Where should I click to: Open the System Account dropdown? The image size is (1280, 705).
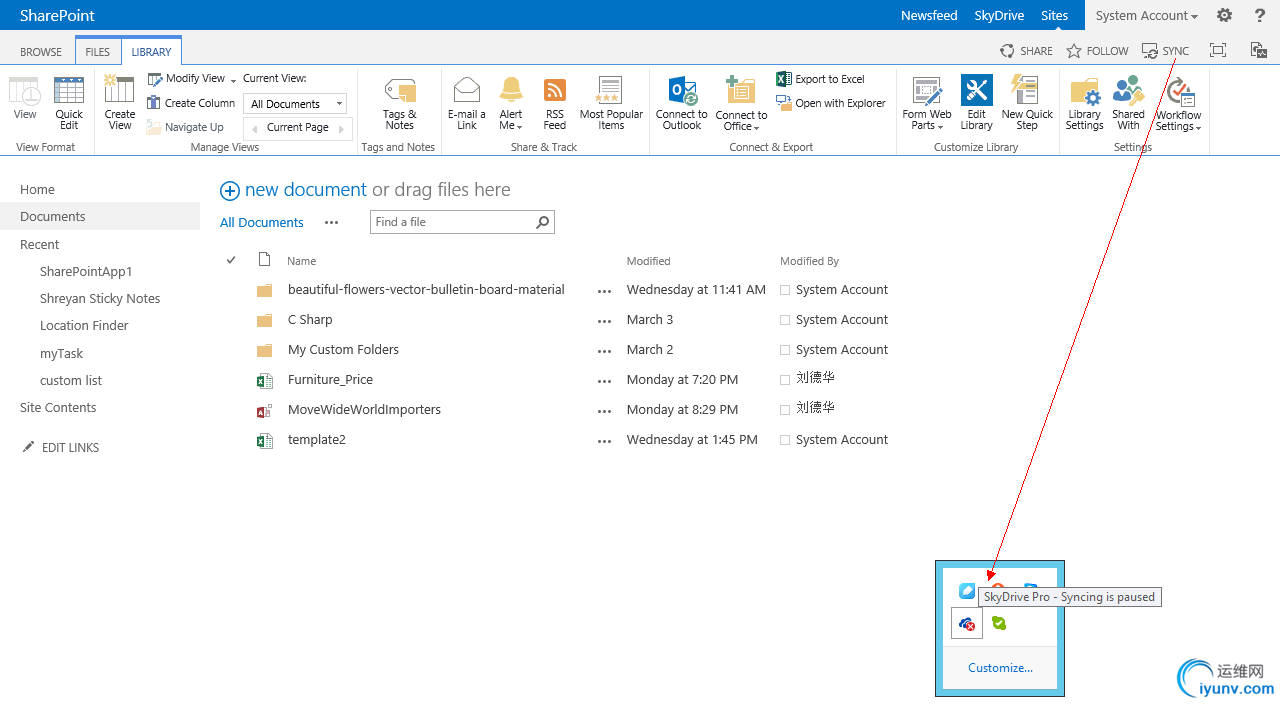coord(1146,15)
